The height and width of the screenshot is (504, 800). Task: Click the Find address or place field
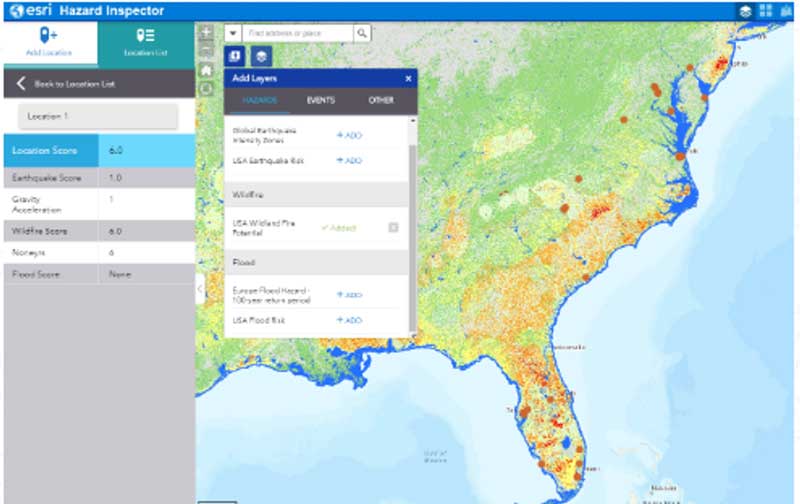[297, 33]
